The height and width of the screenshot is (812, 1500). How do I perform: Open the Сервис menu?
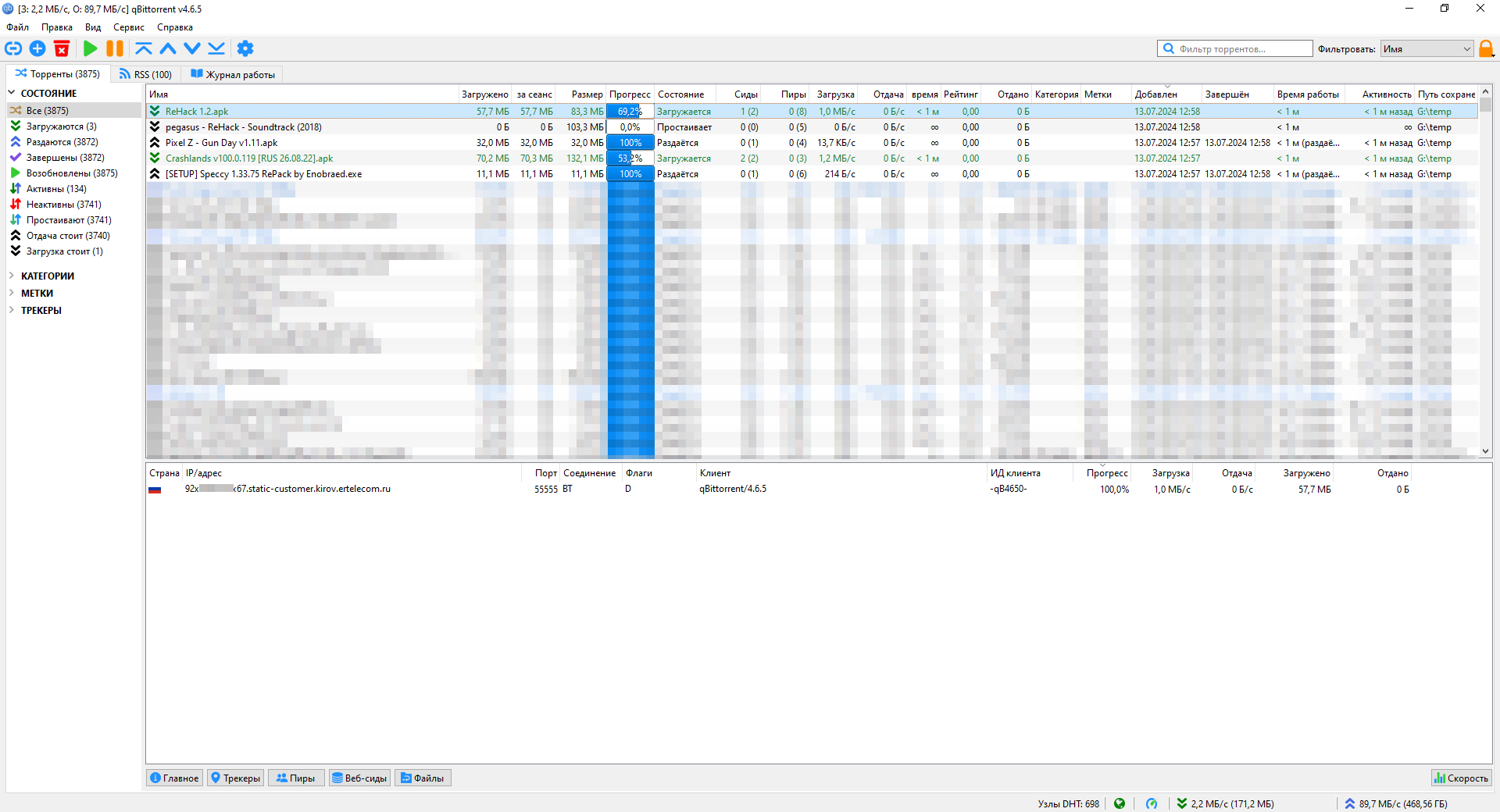point(129,27)
